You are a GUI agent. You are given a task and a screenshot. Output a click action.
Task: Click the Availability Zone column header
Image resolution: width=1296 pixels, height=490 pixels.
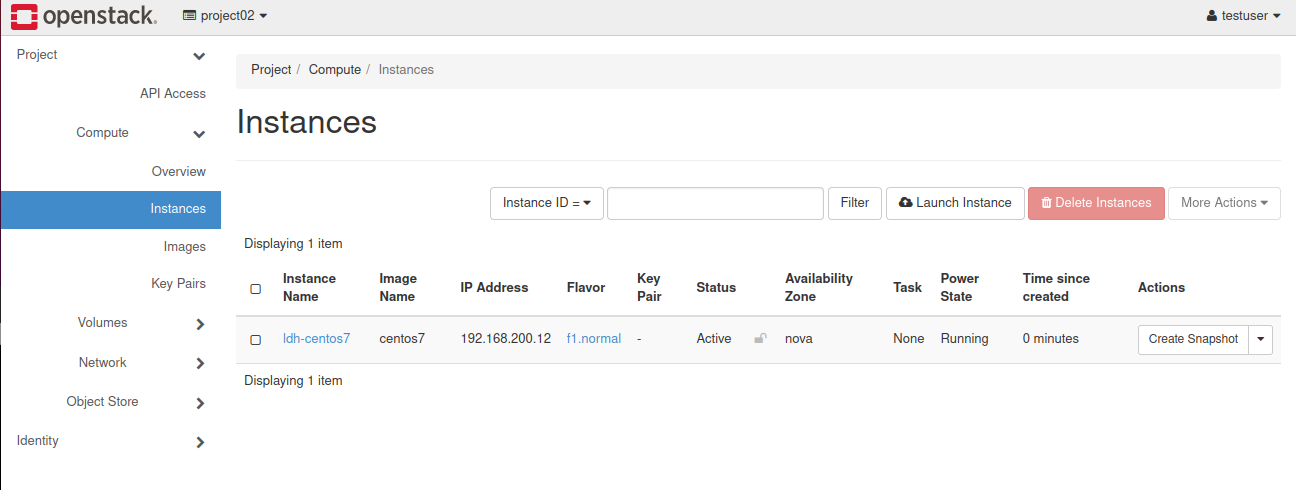tap(819, 288)
